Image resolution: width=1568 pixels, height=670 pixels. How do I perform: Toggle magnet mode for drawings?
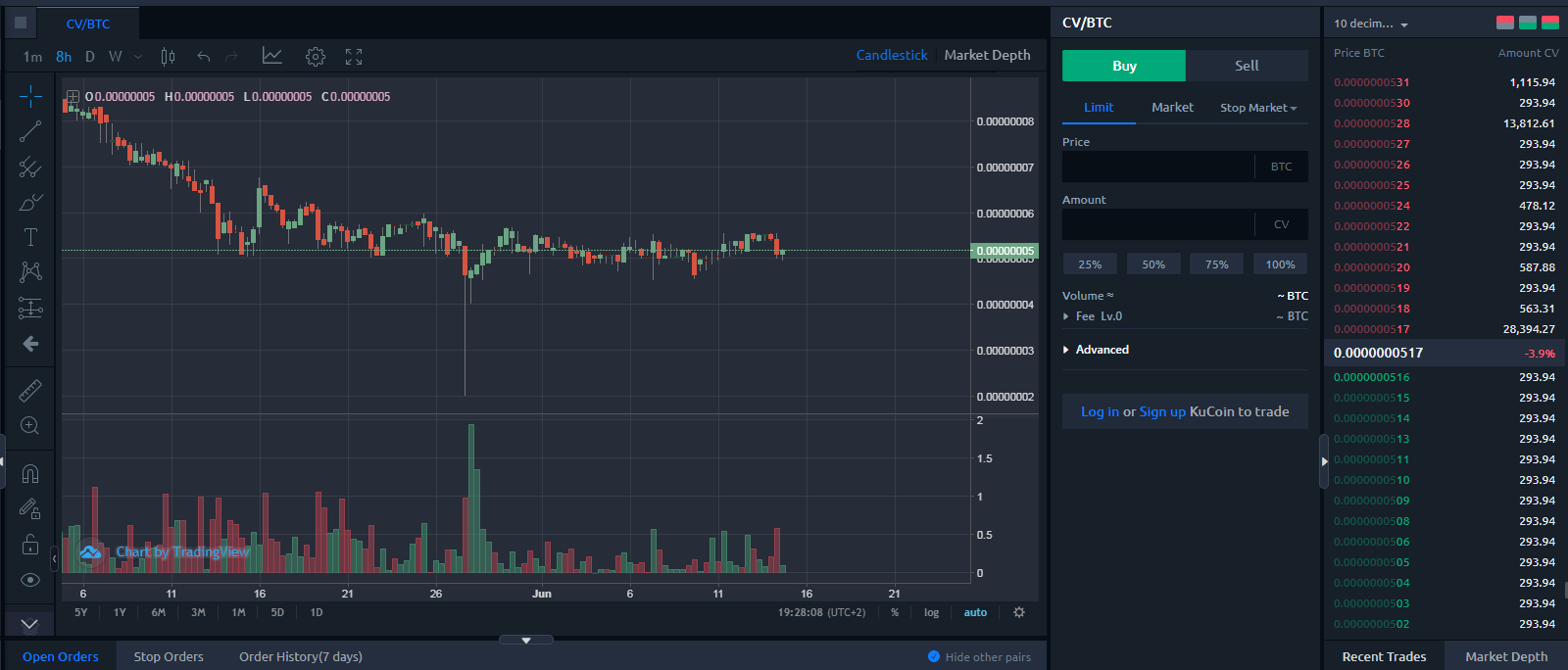point(30,474)
